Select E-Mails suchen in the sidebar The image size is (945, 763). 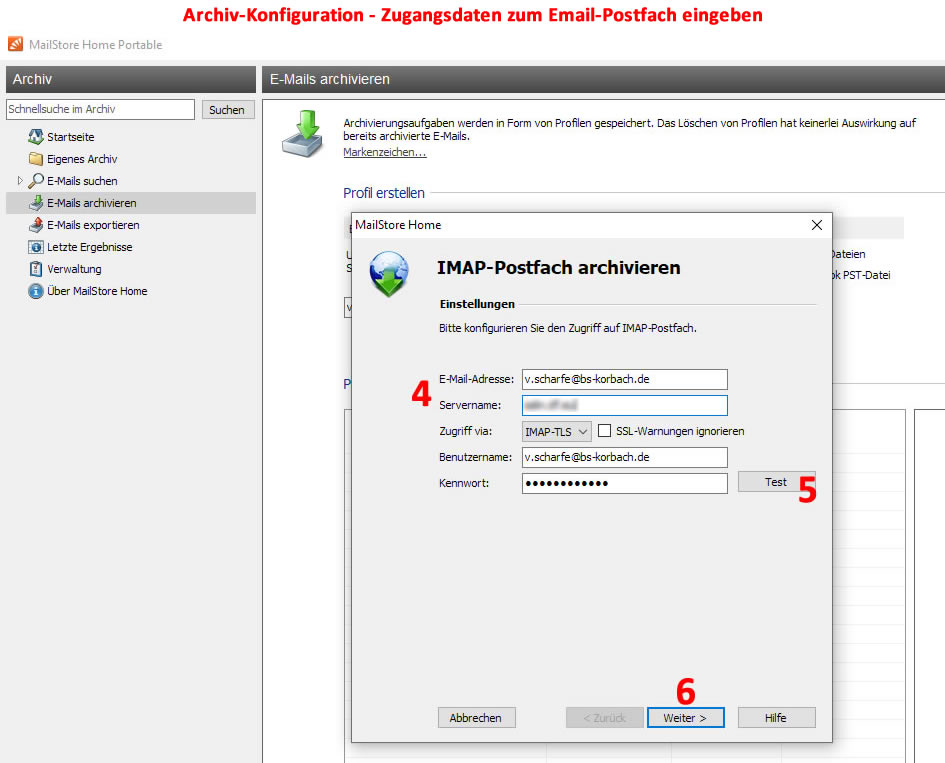[x=82, y=181]
